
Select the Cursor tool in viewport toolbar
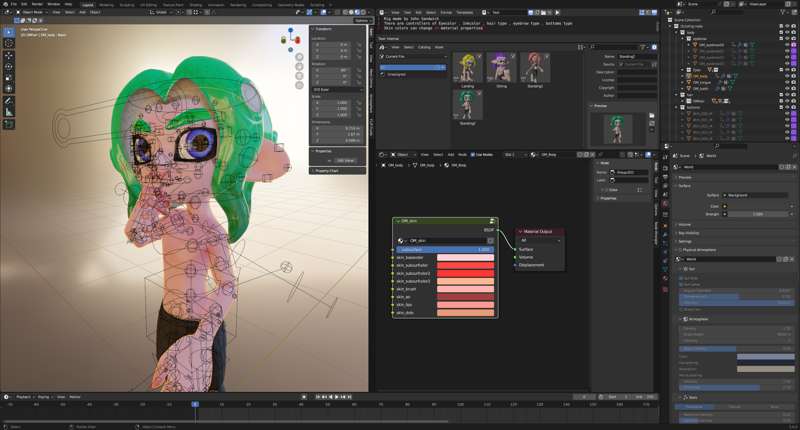click(x=9, y=42)
